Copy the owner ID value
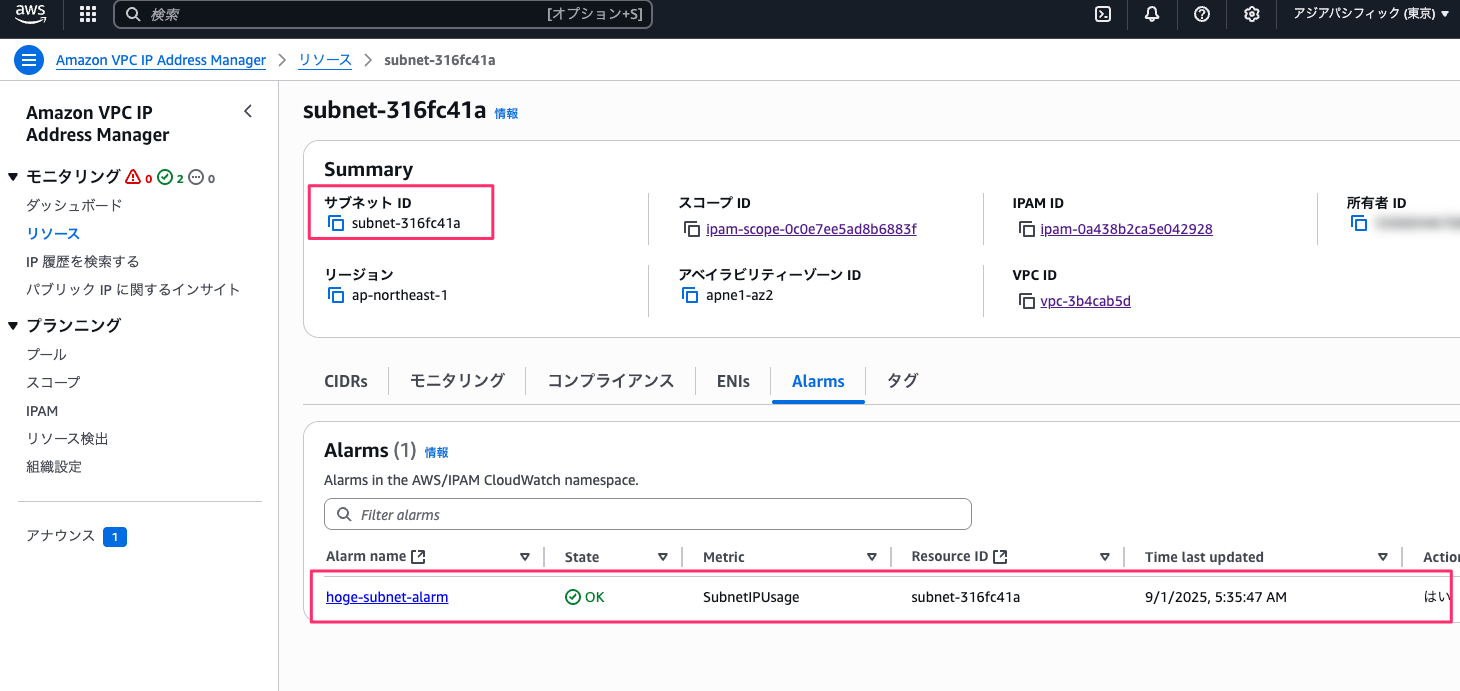 (x=1359, y=223)
